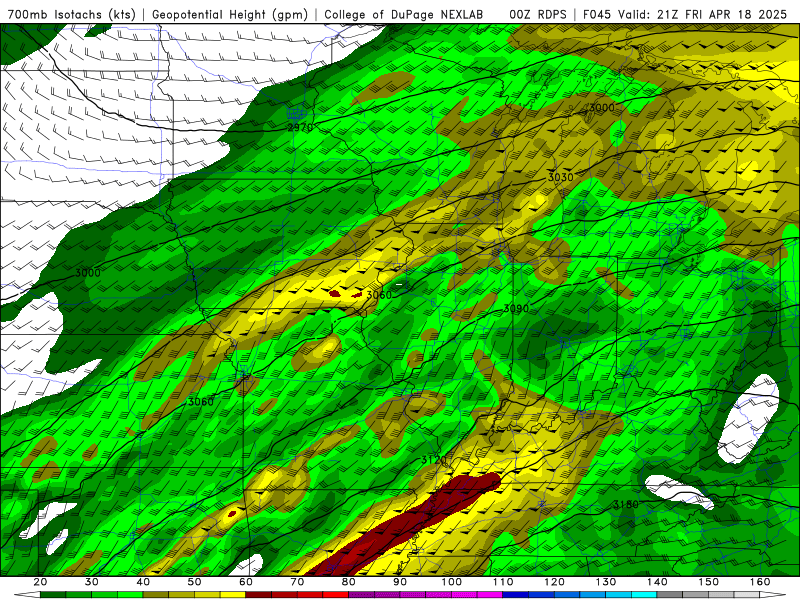
Task: Click the scale value 120 on the color bar
Action: click(555, 582)
